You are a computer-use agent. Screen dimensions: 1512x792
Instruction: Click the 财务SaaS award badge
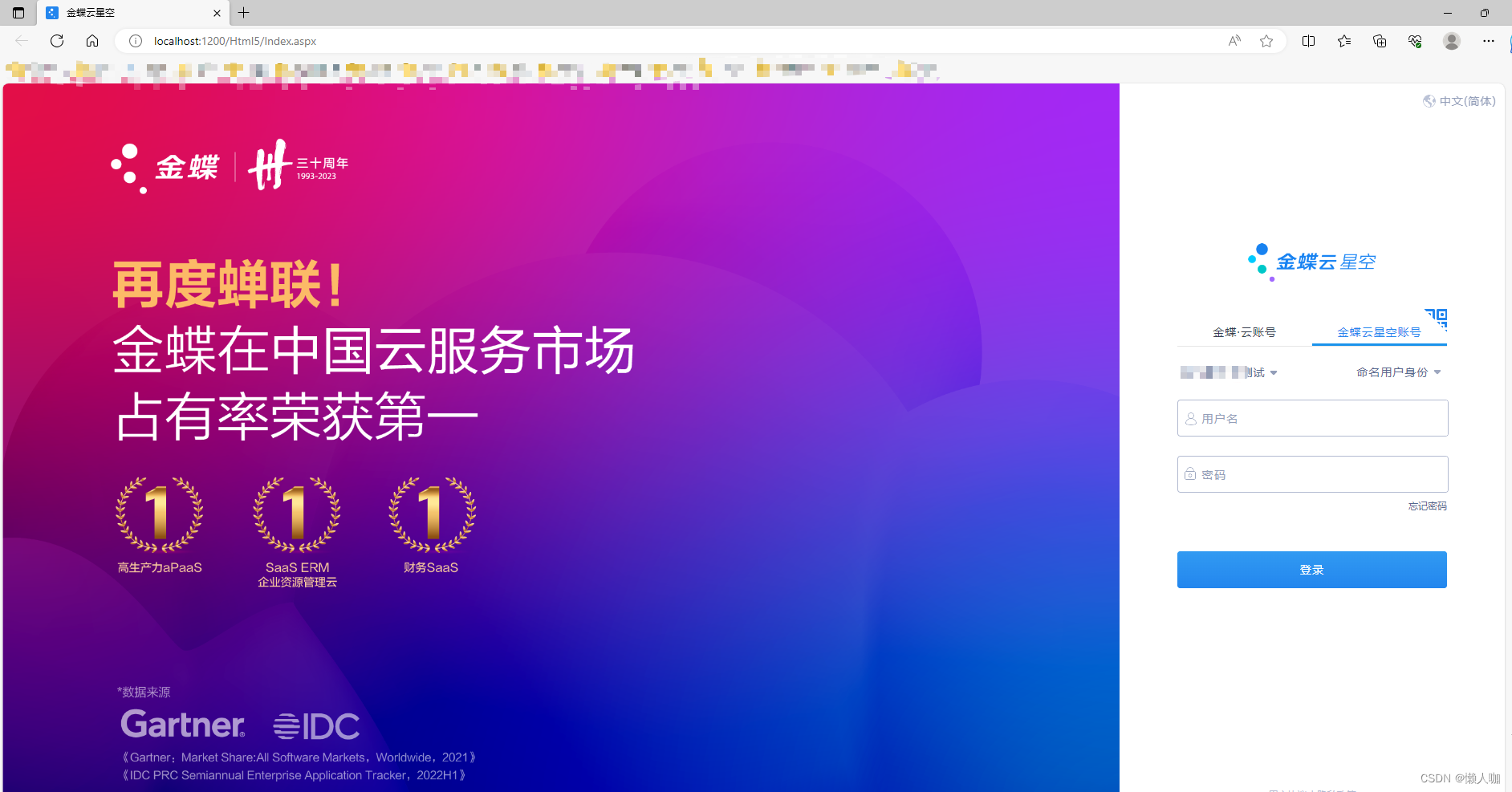tap(432, 525)
